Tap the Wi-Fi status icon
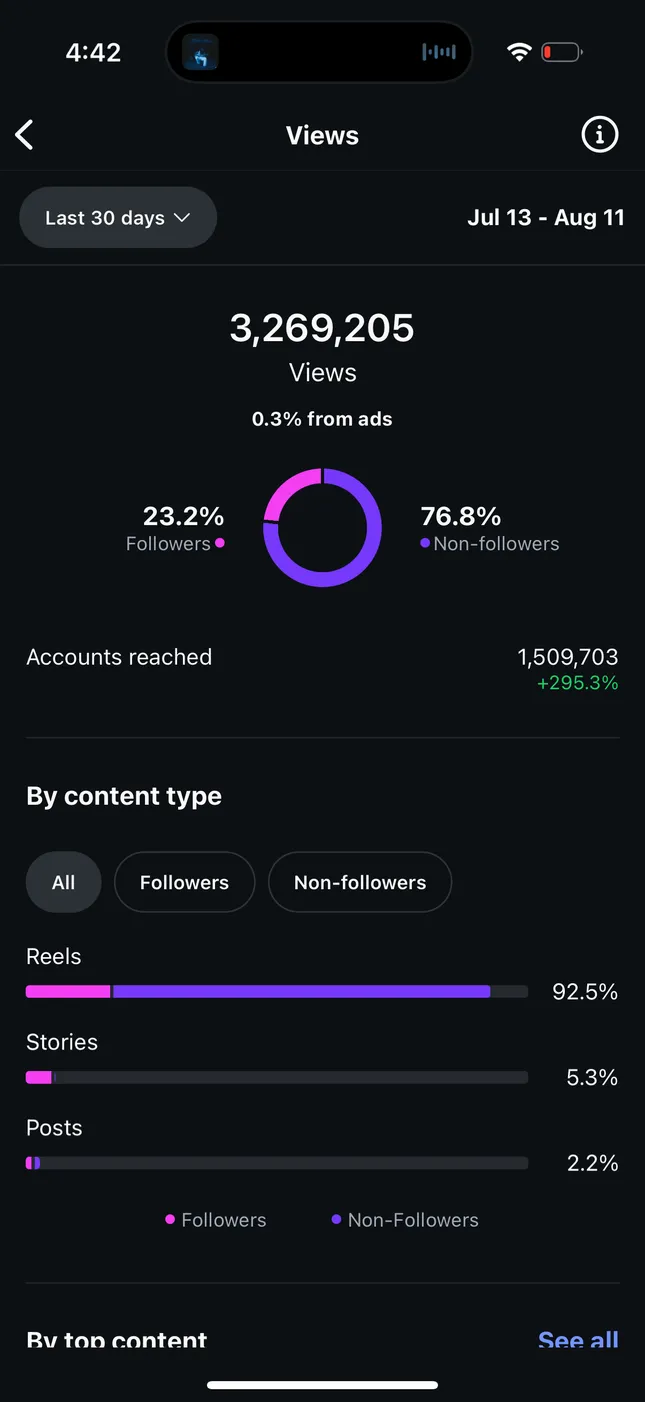 (518, 52)
